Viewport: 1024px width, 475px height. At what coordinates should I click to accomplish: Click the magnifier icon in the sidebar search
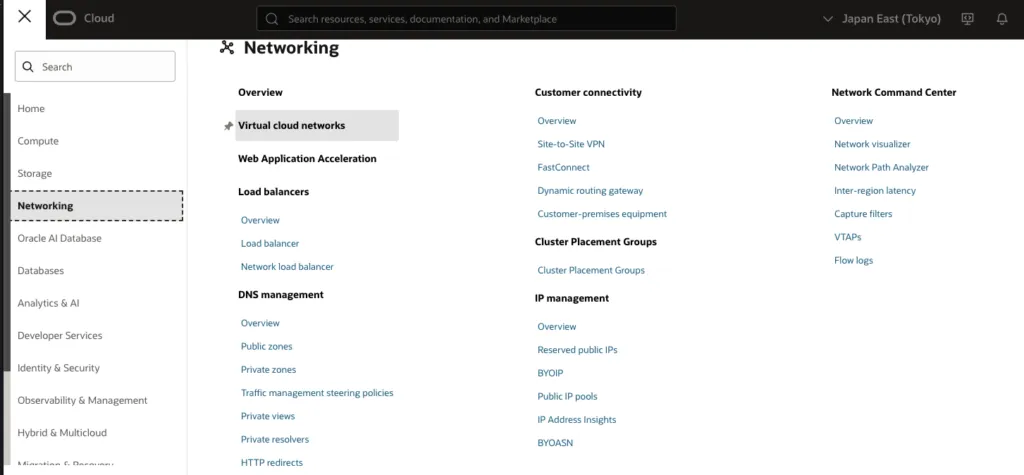click(28, 67)
